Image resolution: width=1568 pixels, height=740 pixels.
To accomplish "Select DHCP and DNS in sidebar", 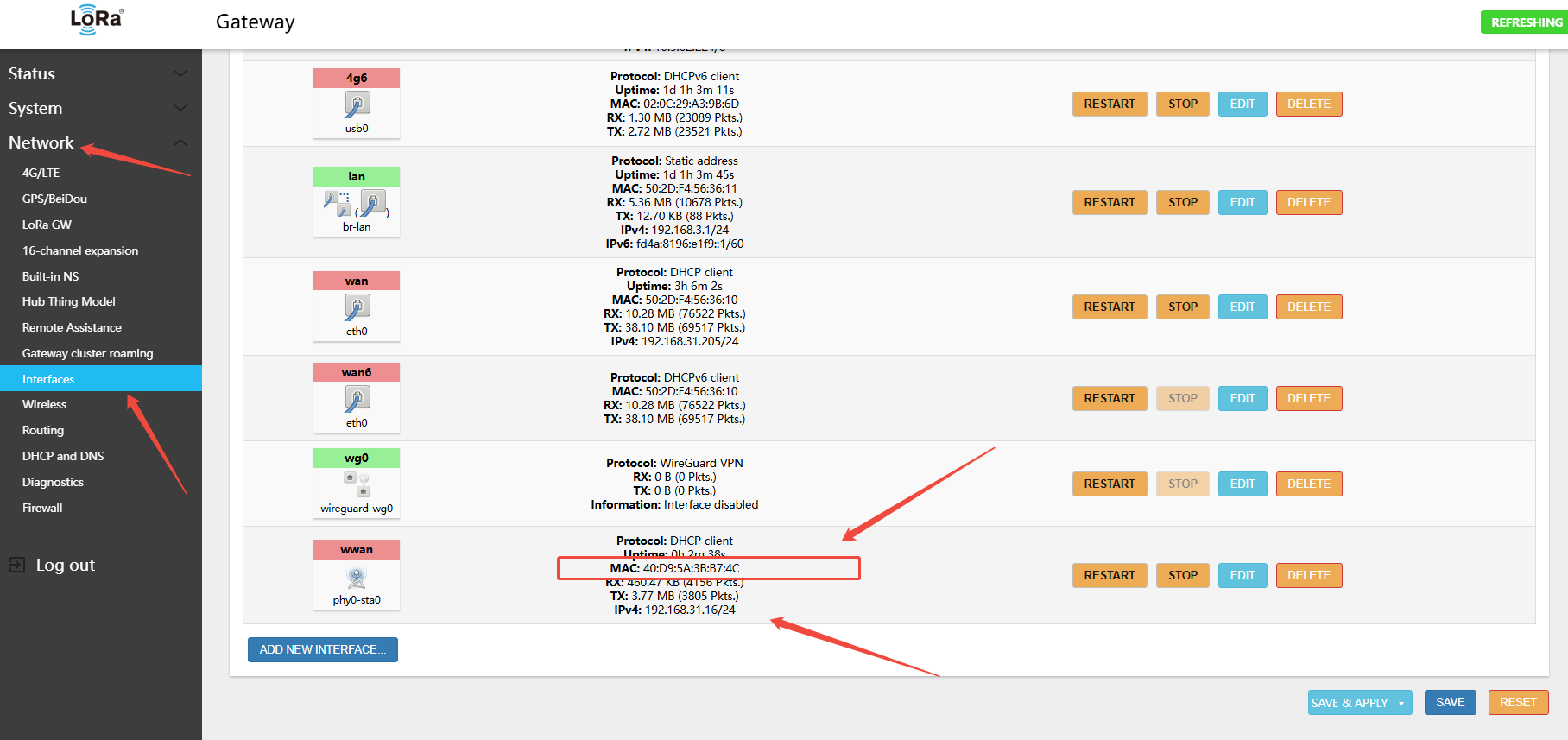I will (63, 456).
